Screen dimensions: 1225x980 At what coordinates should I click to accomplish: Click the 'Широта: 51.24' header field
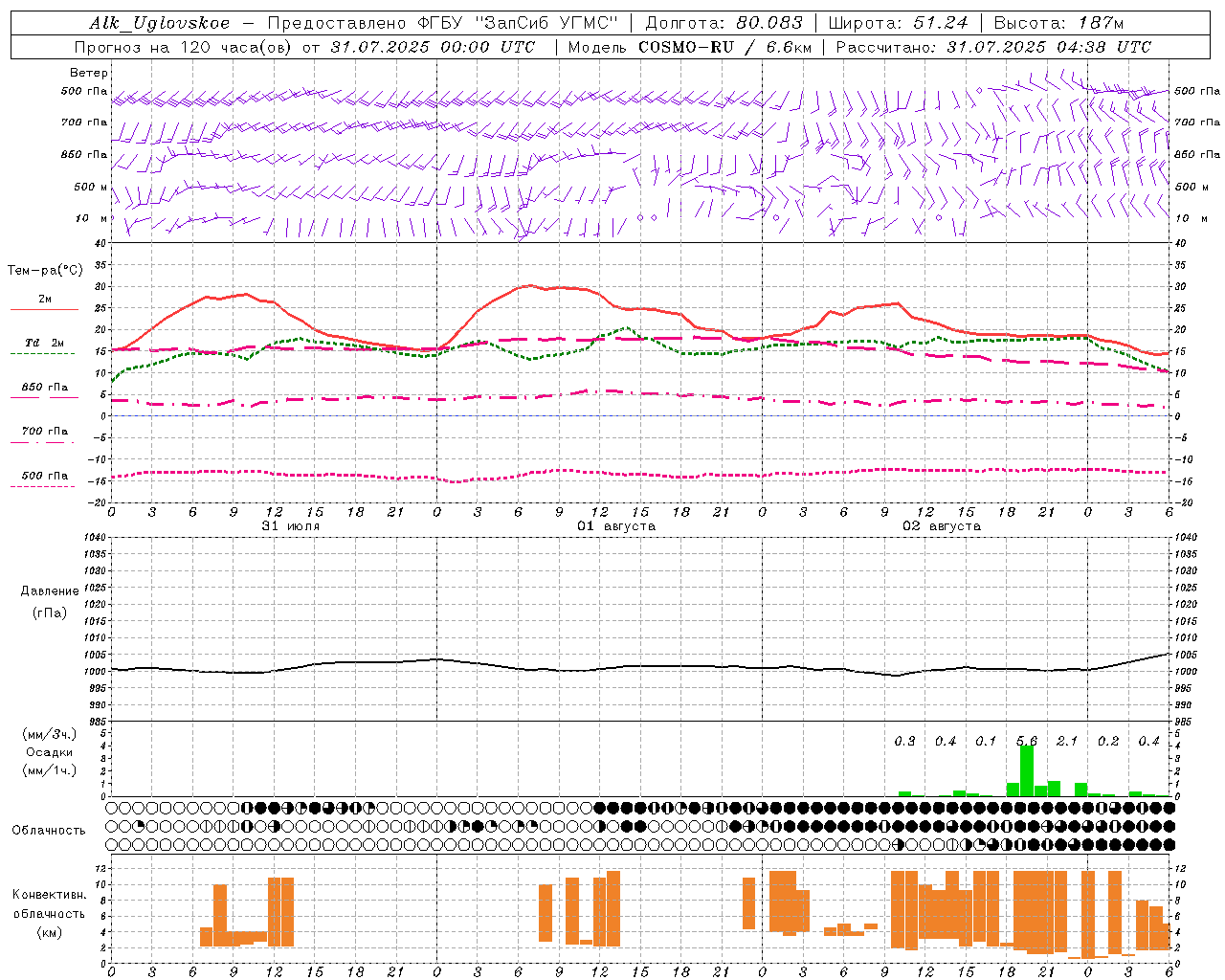coord(898,23)
